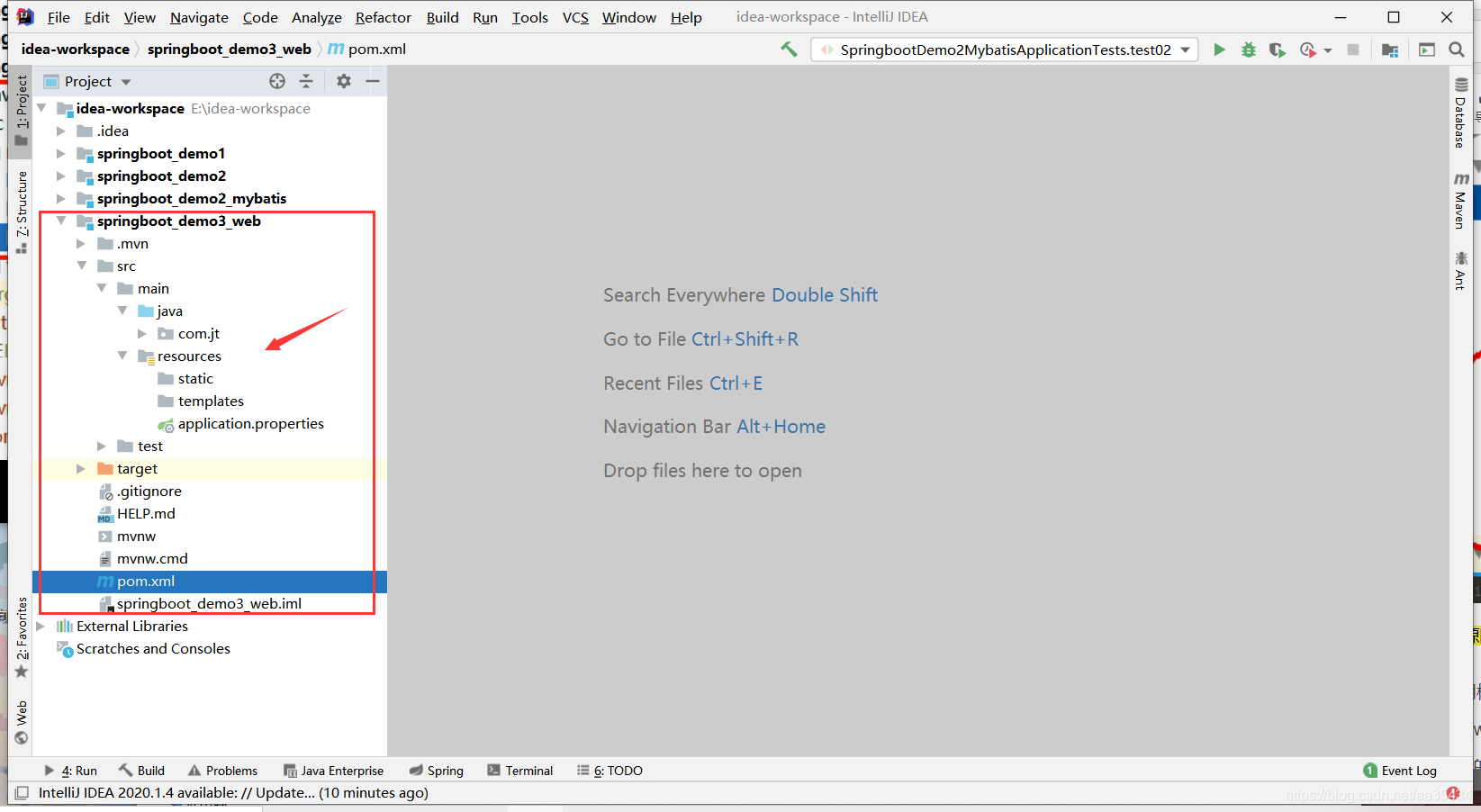Screen dimensions: 1481x812
Task: Open the Web side tab
Action: (x=22, y=722)
